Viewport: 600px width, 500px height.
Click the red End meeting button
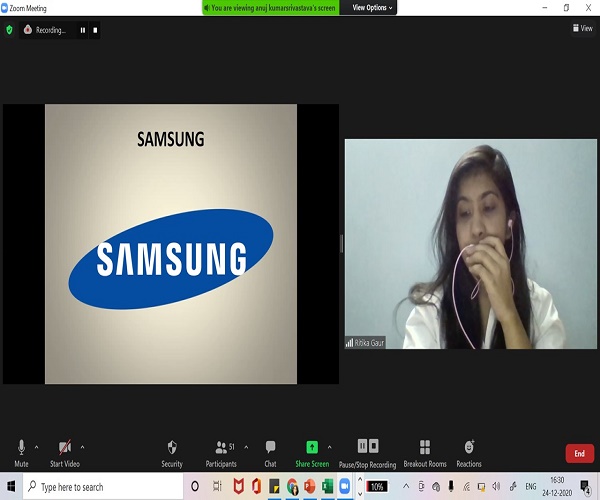pyautogui.click(x=579, y=453)
